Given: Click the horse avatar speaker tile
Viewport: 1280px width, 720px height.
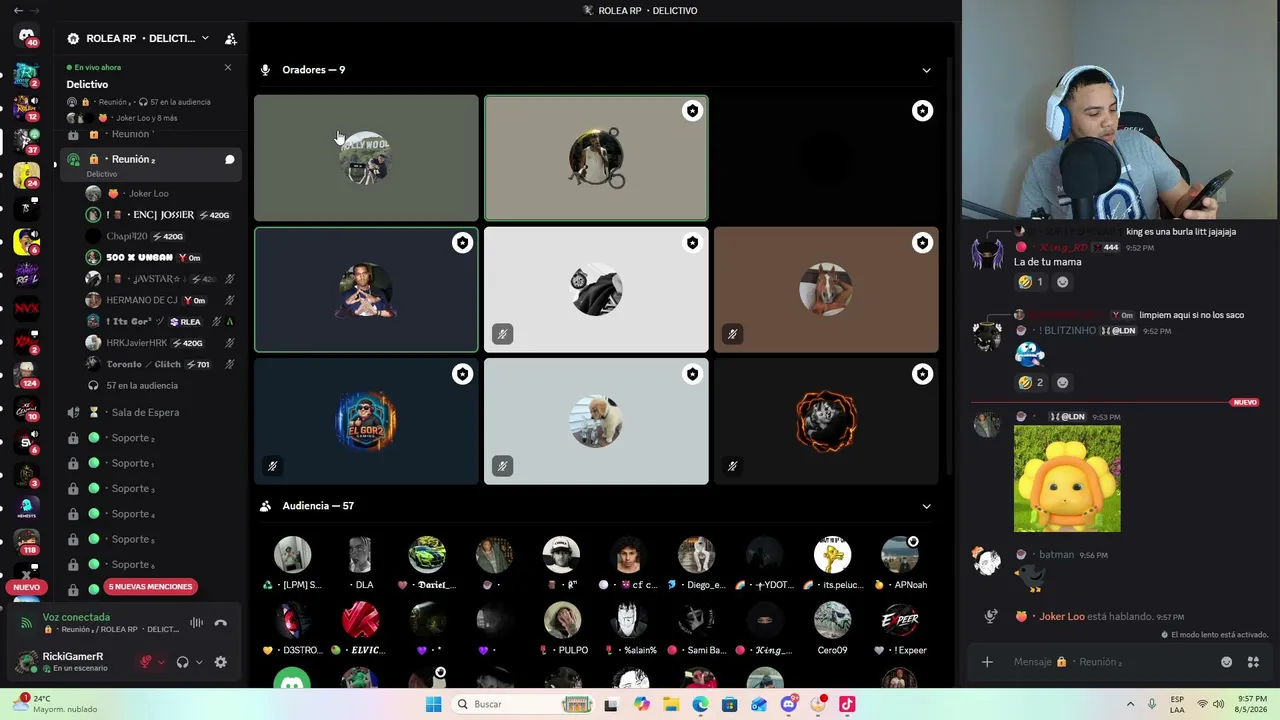Looking at the screenshot, I should click(x=826, y=290).
